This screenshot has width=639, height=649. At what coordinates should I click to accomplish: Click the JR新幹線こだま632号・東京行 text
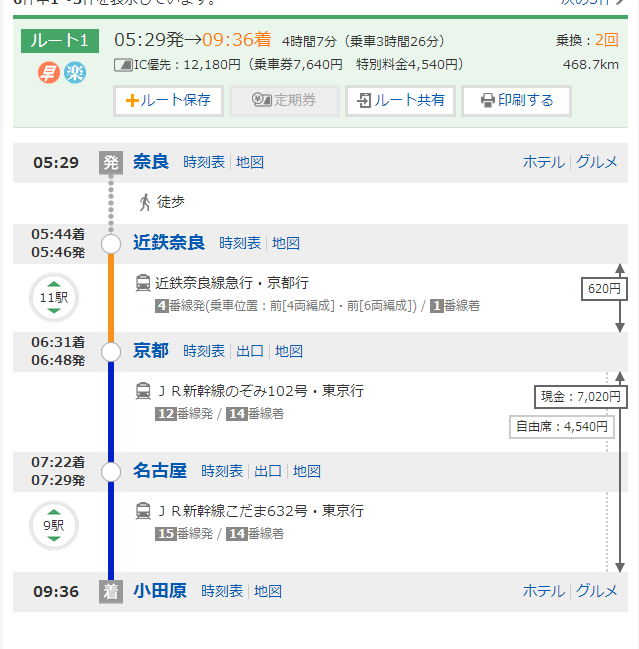[261, 511]
